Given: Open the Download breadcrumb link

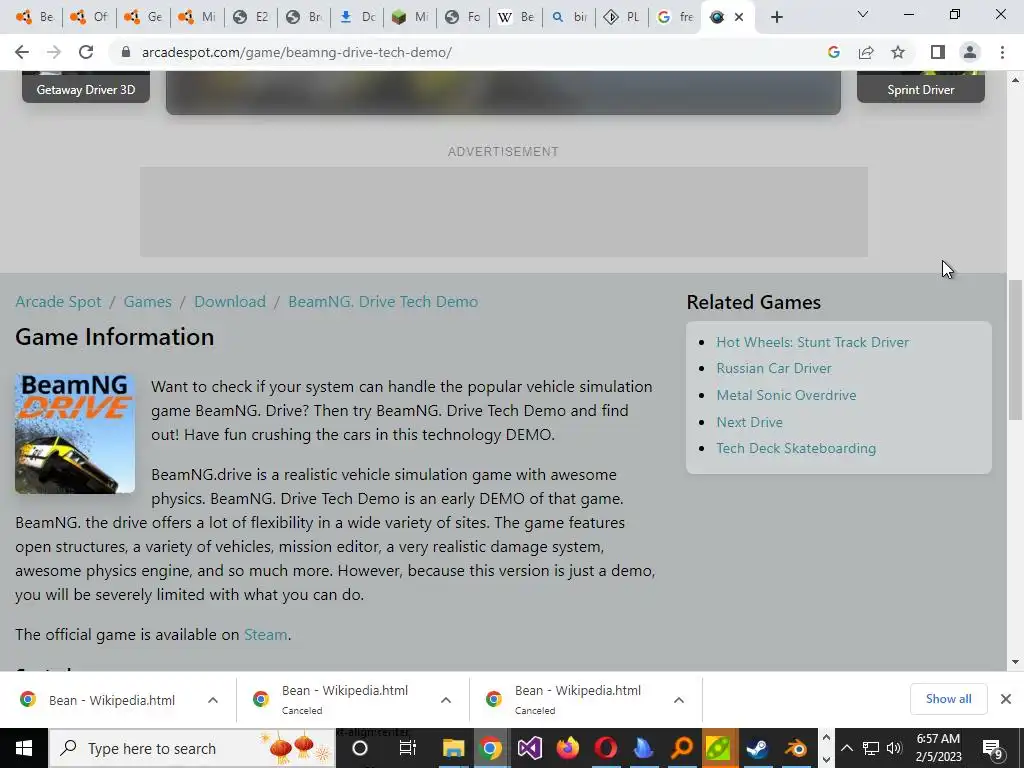Looking at the screenshot, I should tap(230, 302).
